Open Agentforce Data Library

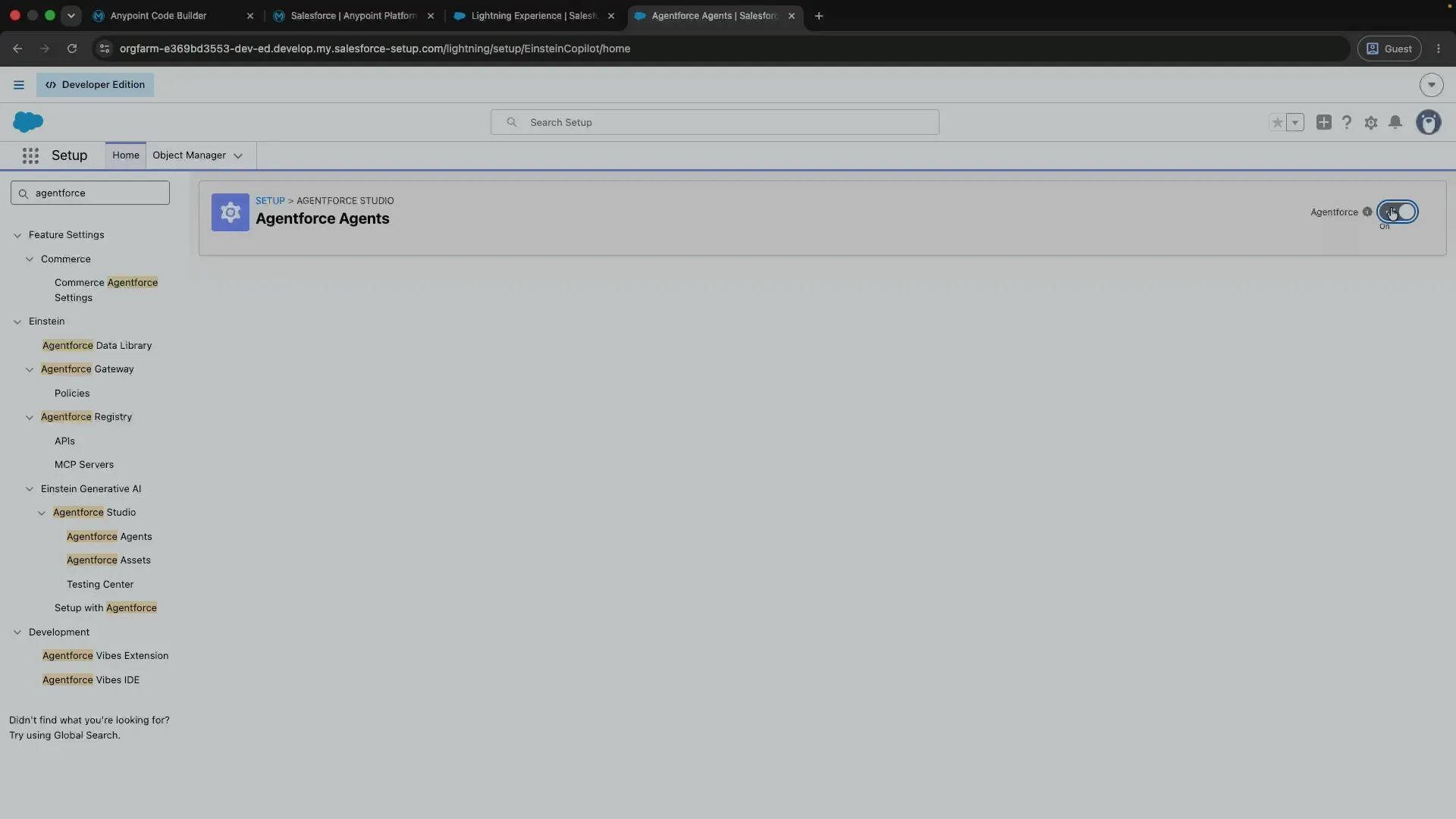97,346
